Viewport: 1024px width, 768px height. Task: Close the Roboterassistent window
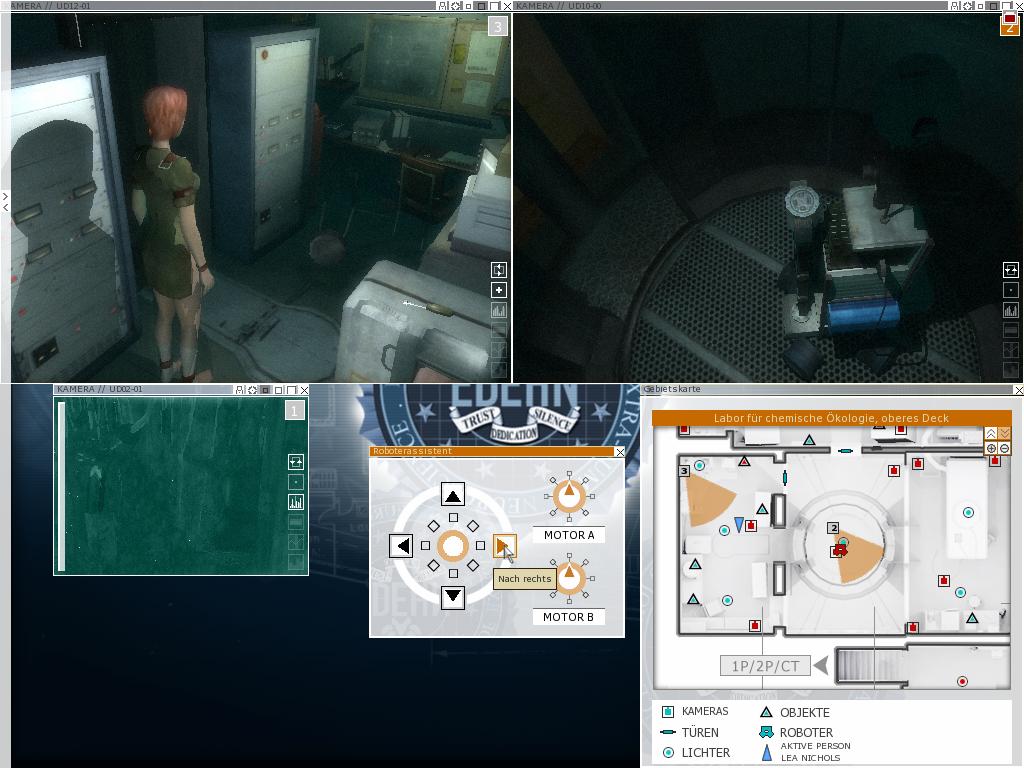tap(620, 451)
